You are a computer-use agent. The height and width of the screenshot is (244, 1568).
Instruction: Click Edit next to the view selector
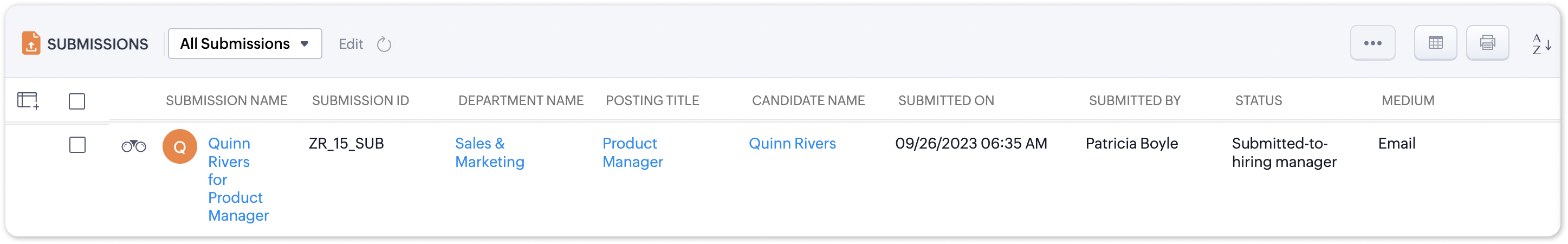point(351,44)
